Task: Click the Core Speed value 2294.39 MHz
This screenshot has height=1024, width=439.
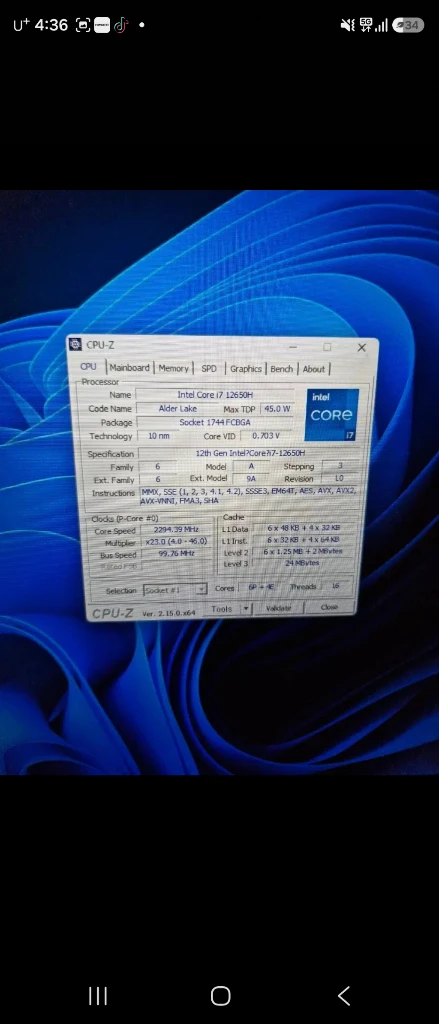Action: tap(176, 530)
